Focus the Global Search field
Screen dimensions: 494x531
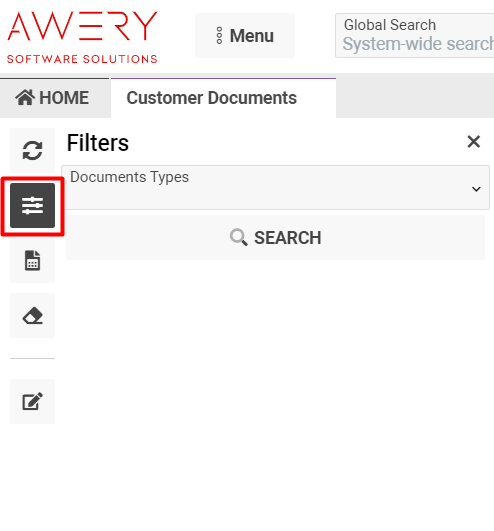tap(414, 36)
